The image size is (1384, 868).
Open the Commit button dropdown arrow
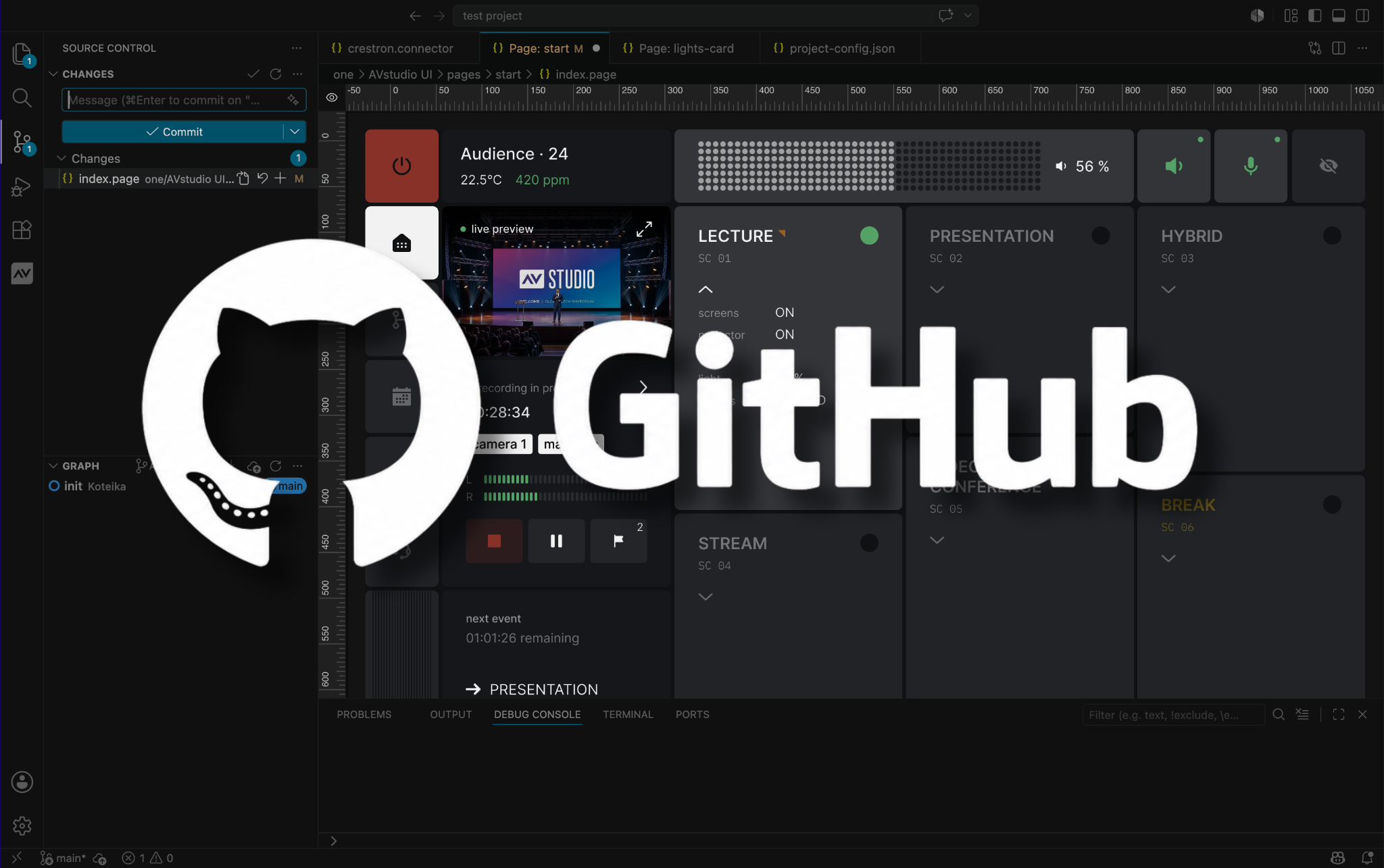295,132
